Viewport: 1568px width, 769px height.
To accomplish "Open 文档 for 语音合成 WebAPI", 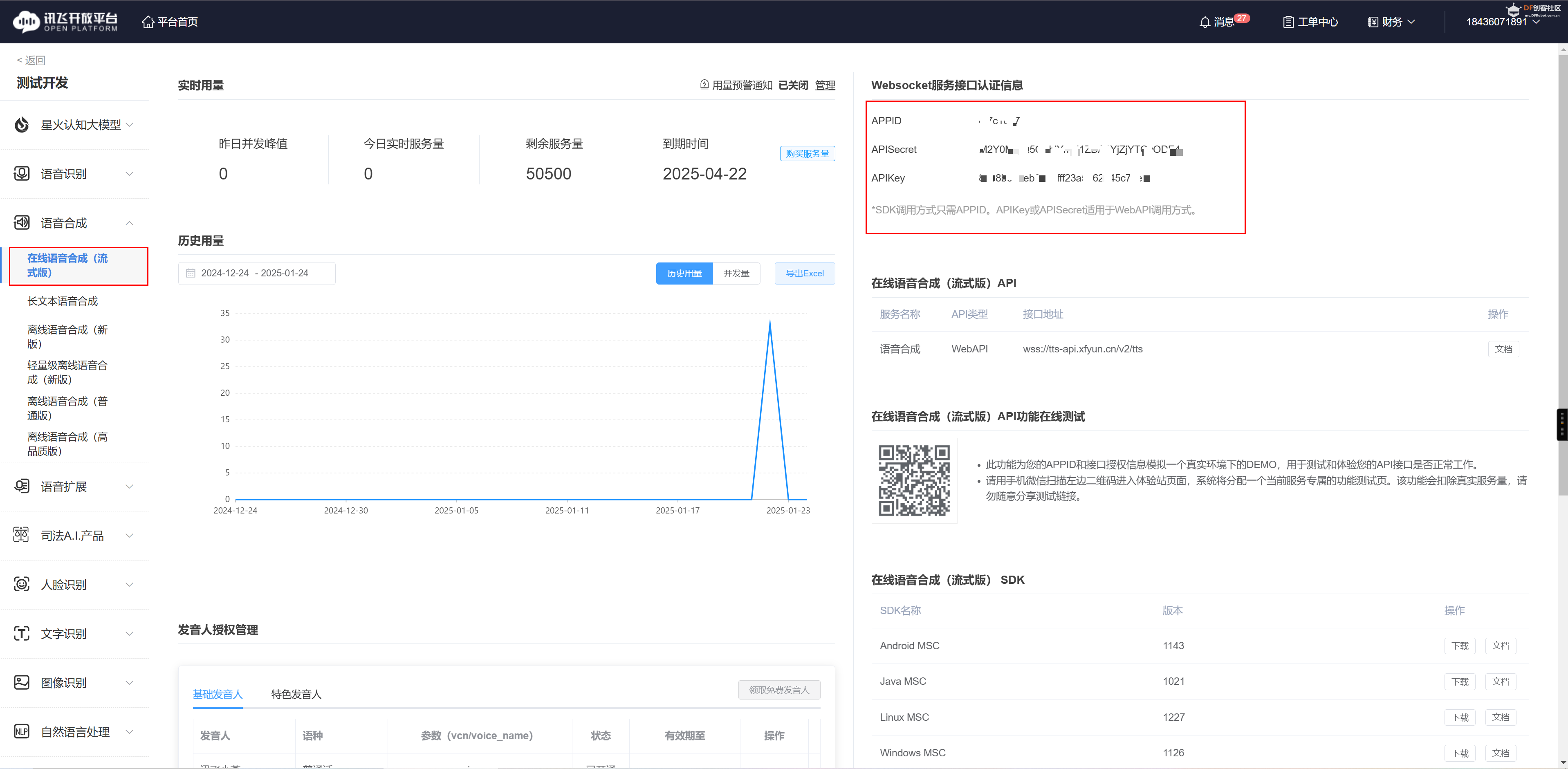I will (x=1503, y=349).
